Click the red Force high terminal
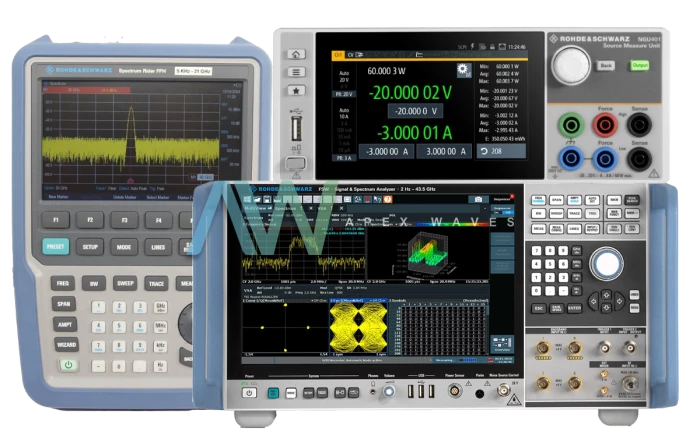Screen dimensions: 700x435 pos(605,125)
